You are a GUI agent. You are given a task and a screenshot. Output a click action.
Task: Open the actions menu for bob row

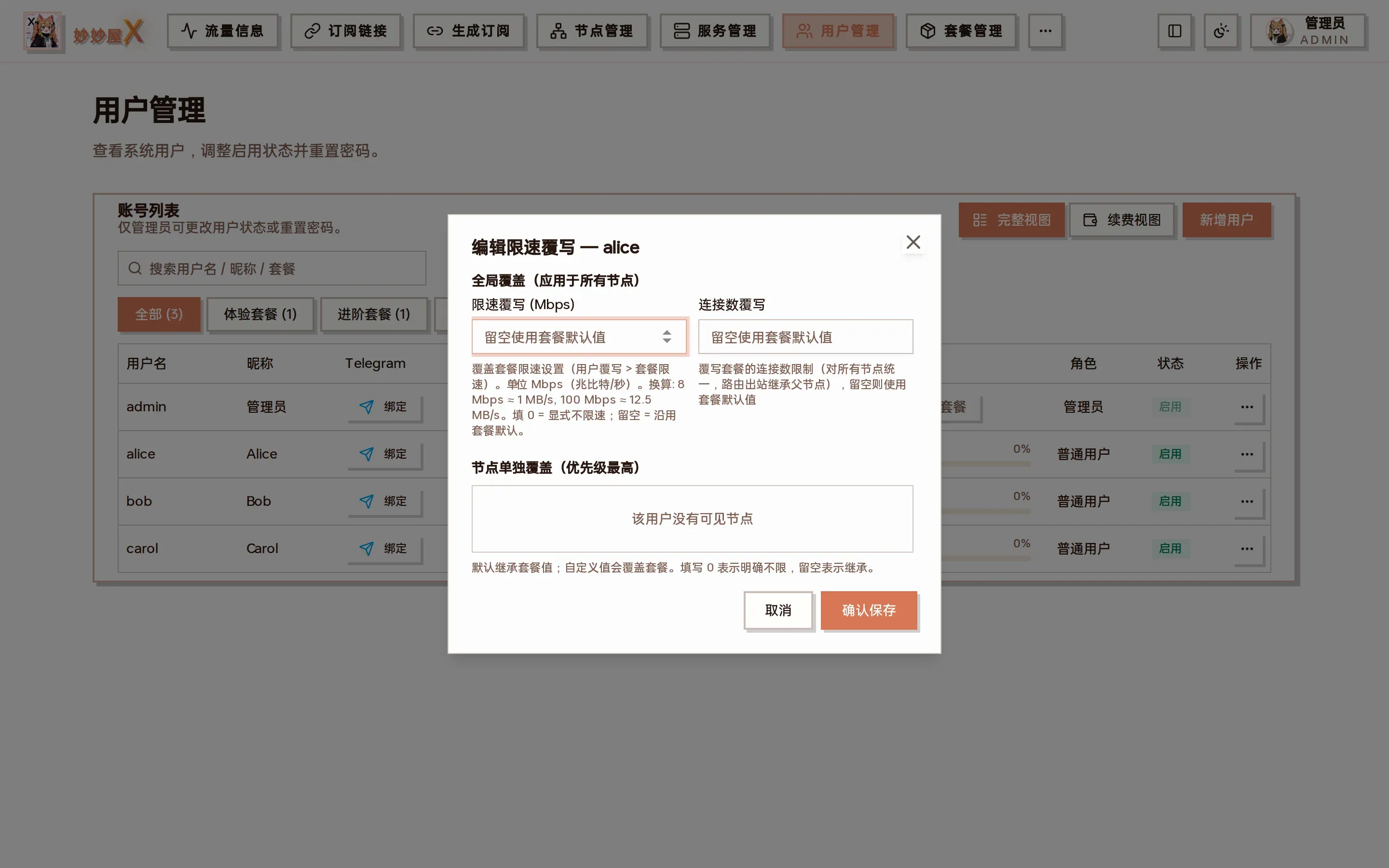1247,501
